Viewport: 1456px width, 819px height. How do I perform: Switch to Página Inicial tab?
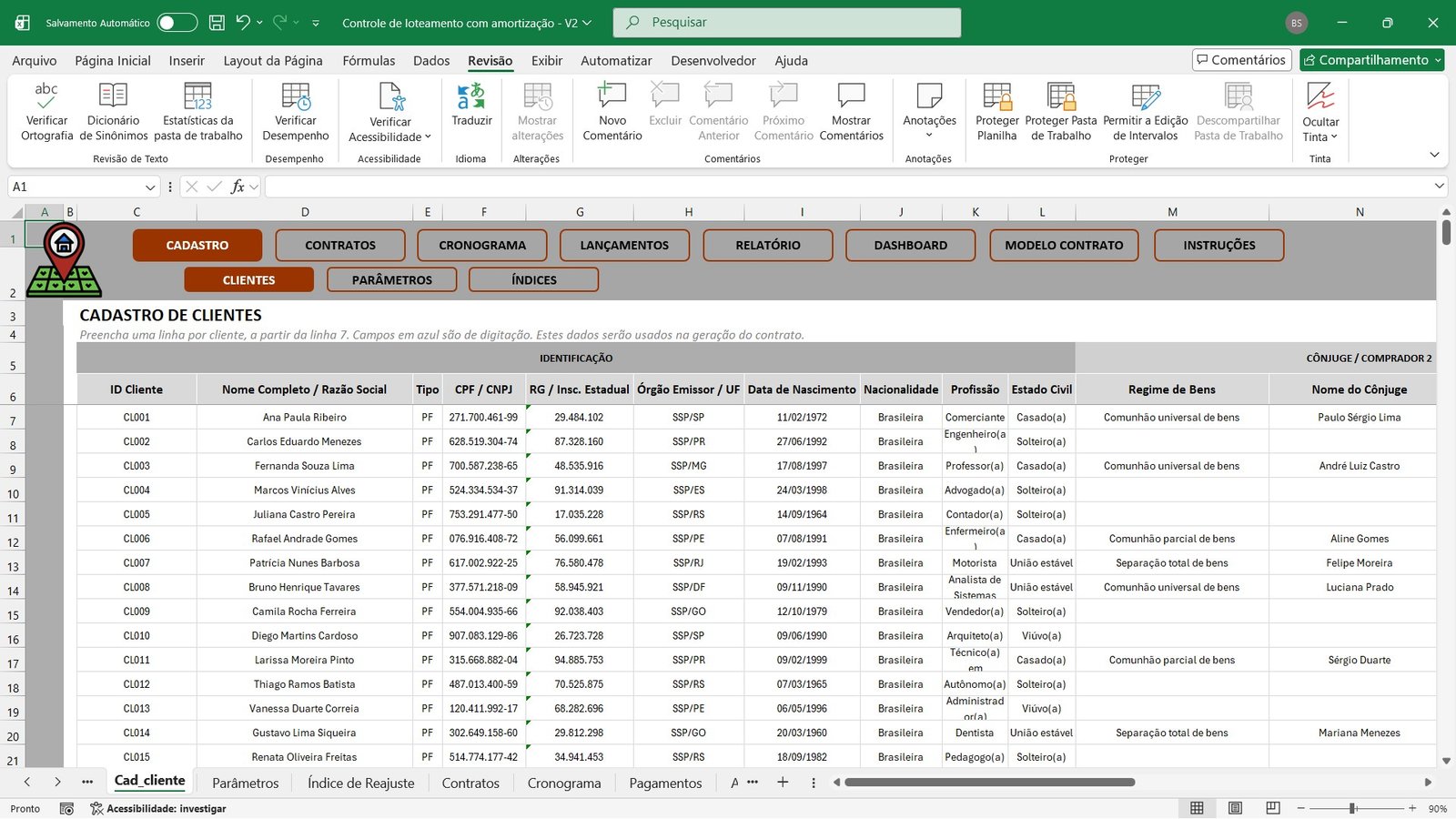point(113,60)
